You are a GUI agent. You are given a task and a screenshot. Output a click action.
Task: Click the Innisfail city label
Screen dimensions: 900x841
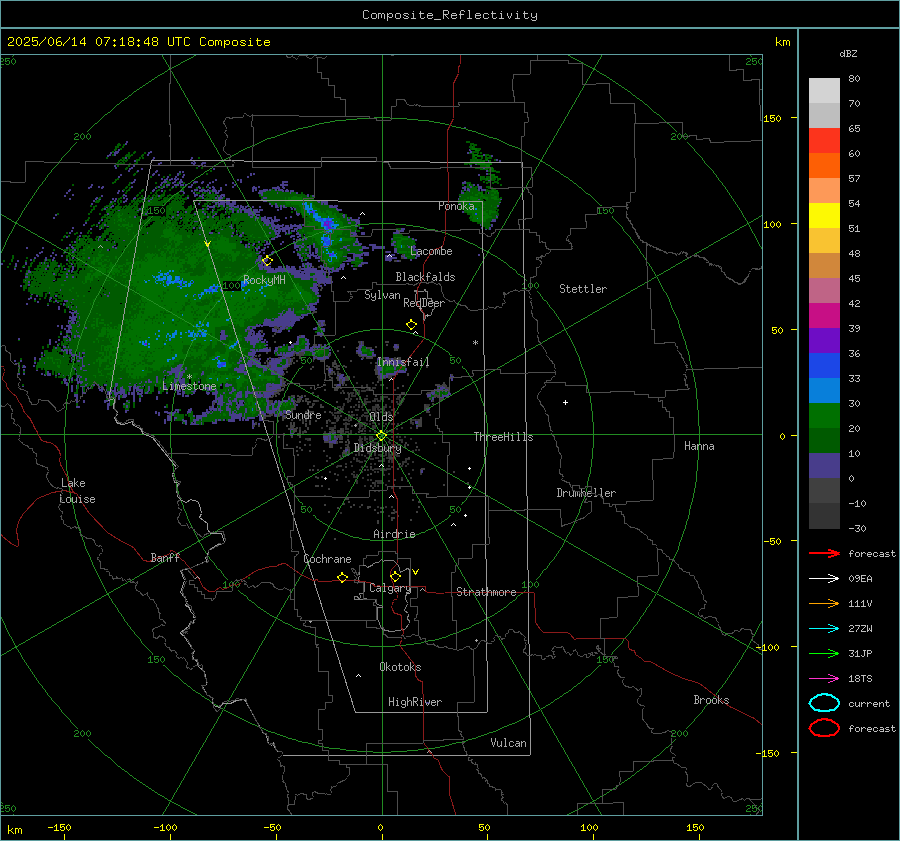click(403, 362)
